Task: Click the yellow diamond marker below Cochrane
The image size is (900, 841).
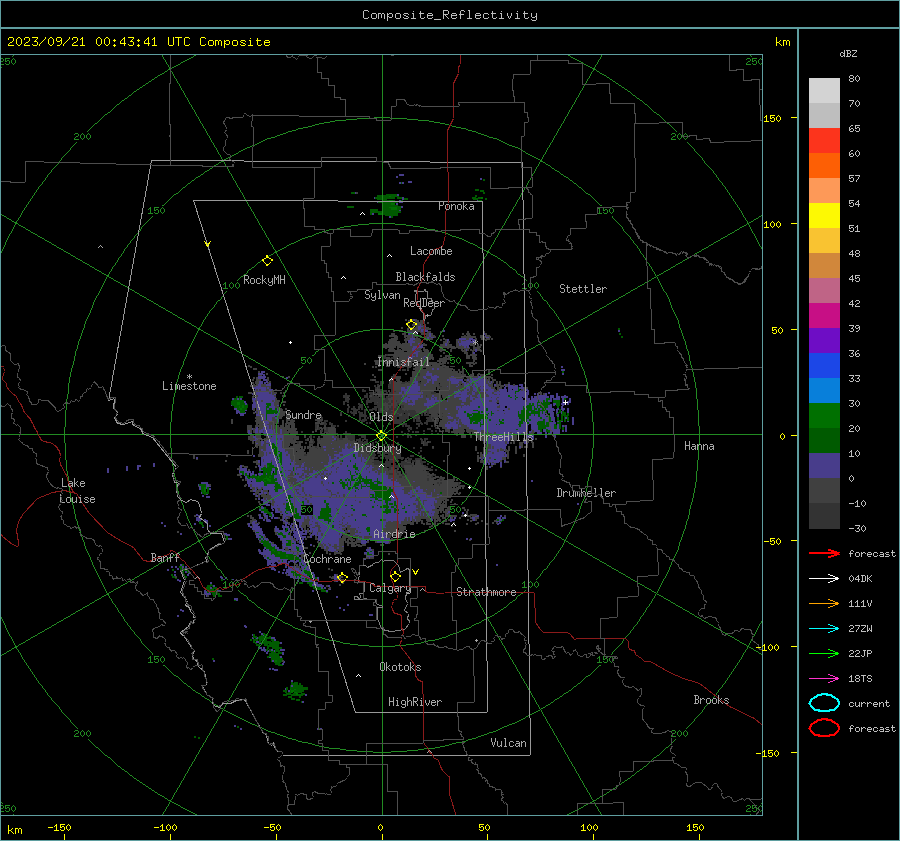Action: click(342, 578)
